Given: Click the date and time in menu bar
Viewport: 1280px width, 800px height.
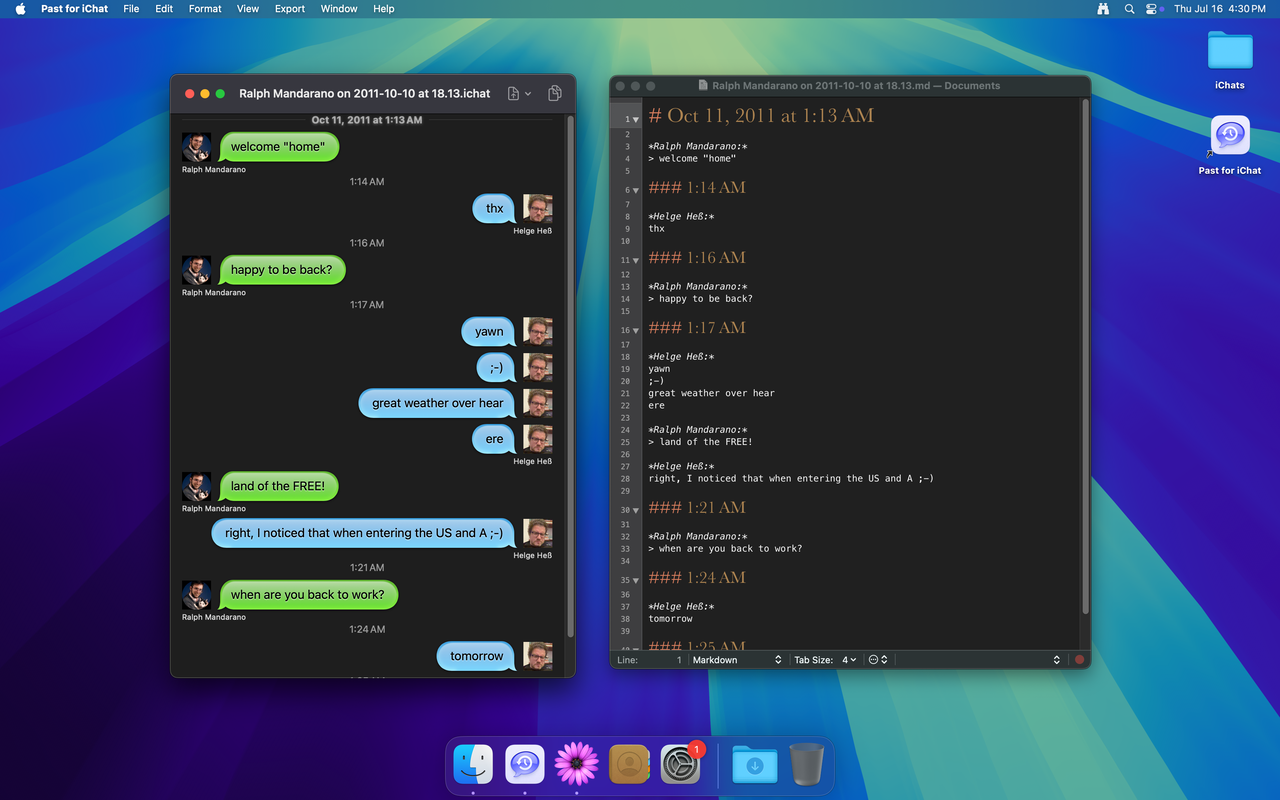Looking at the screenshot, I should (1220, 9).
